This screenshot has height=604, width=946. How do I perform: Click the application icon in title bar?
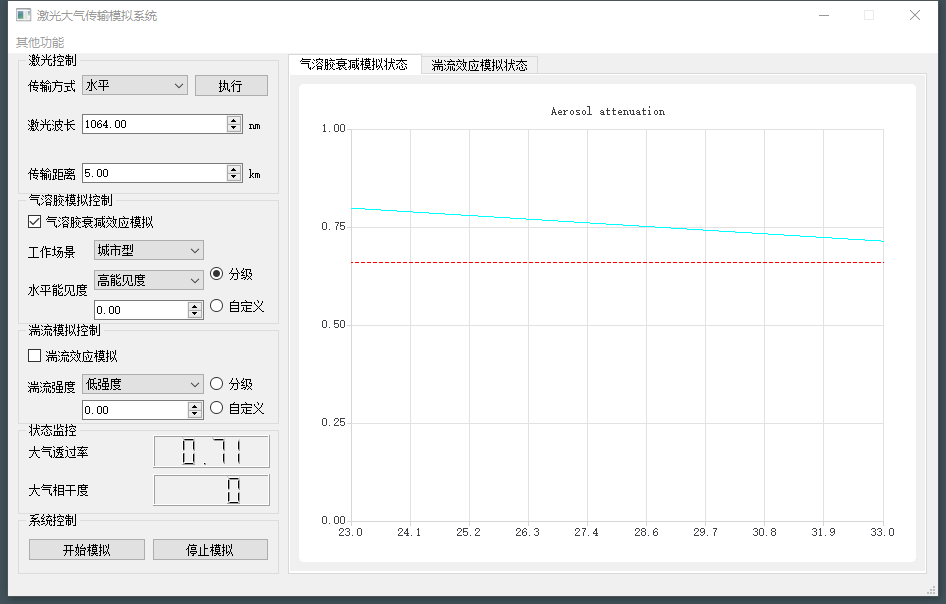pos(23,15)
